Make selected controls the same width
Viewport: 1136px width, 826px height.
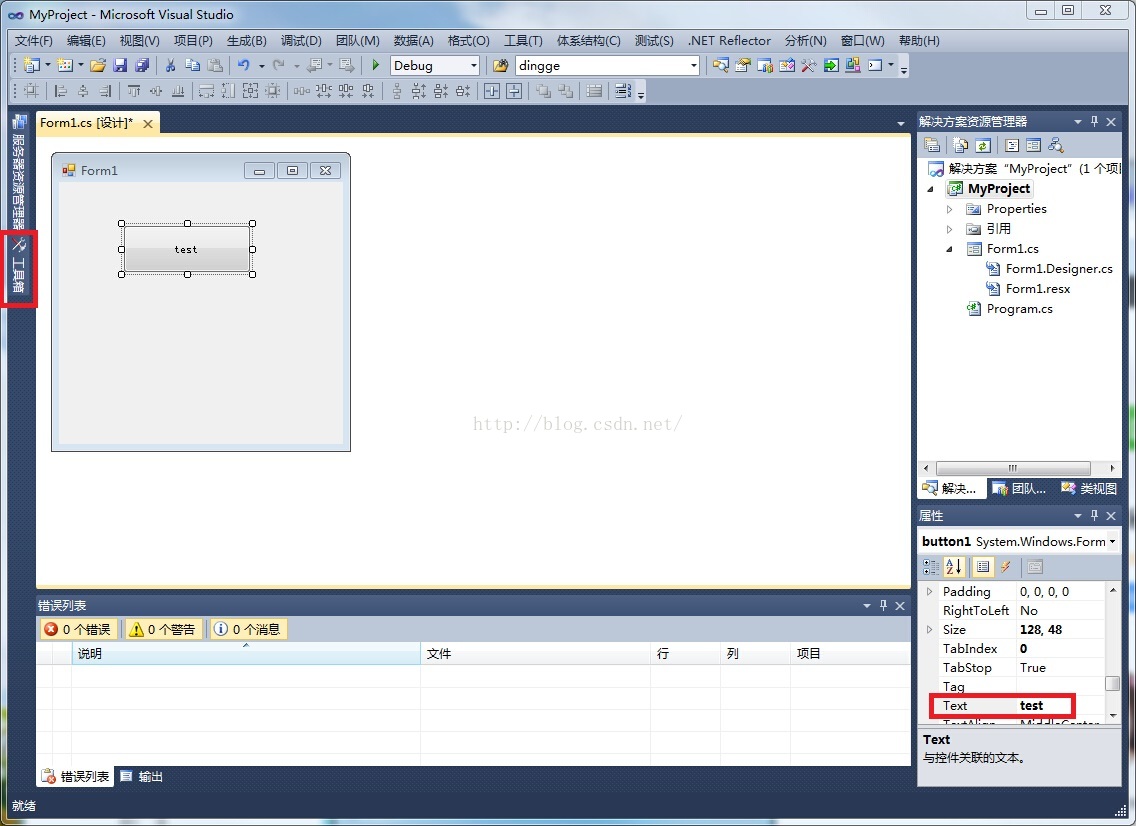tap(206, 91)
